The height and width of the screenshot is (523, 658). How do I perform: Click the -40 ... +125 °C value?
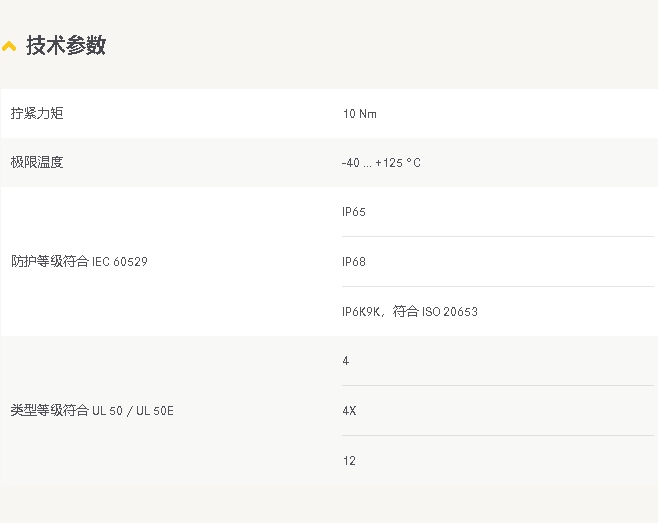(x=381, y=163)
